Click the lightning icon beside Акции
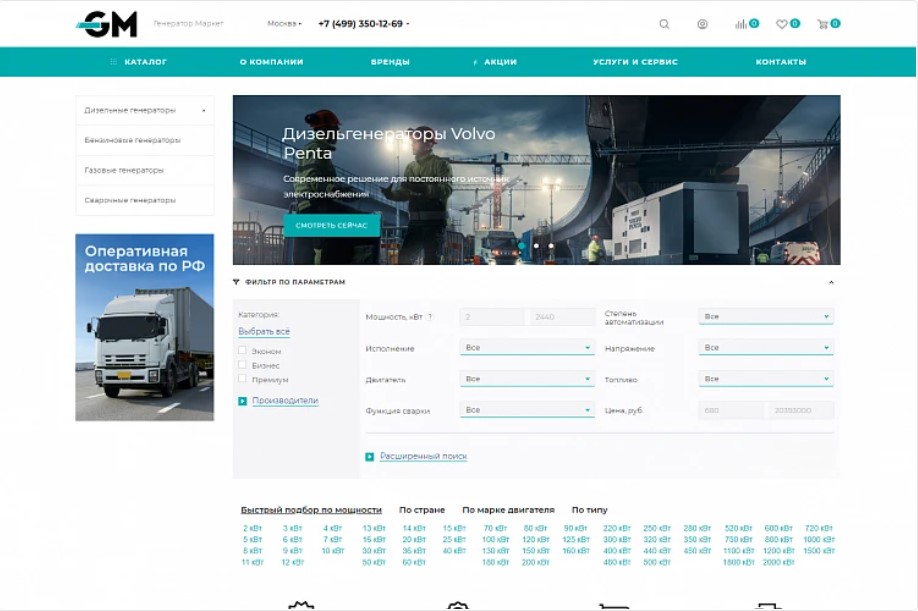 coord(475,62)
